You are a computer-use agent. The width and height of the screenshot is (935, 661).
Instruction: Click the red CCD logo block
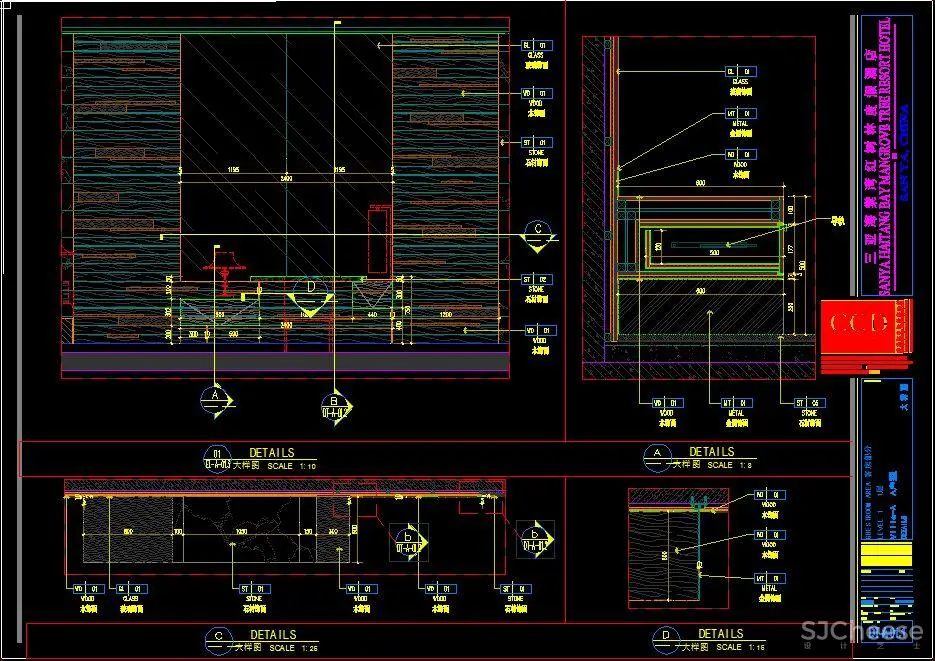click(x=855, y=324)
